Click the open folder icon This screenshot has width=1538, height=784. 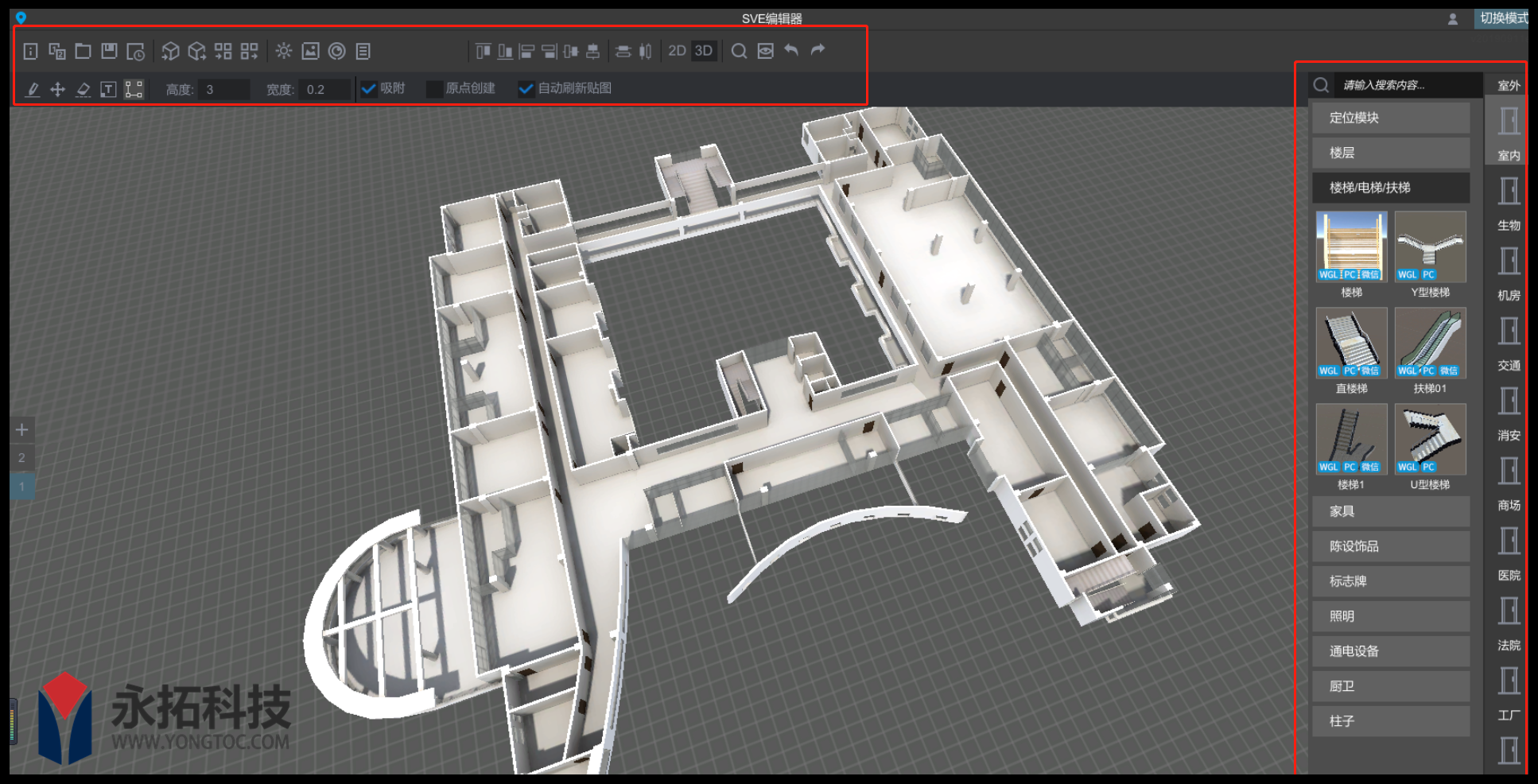[83, 51]
